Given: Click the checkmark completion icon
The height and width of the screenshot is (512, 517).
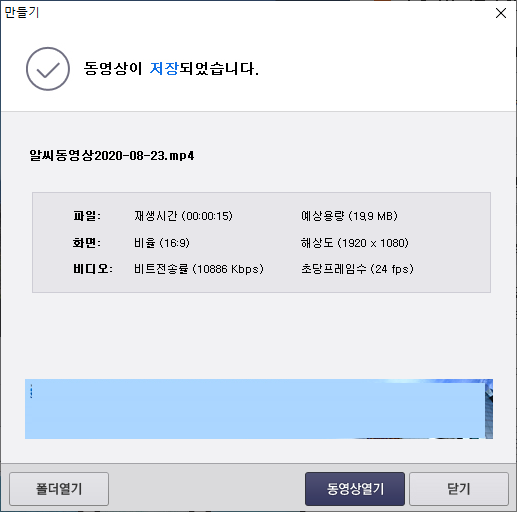Looking at the screenshot, I should click(x=48, y=69).
